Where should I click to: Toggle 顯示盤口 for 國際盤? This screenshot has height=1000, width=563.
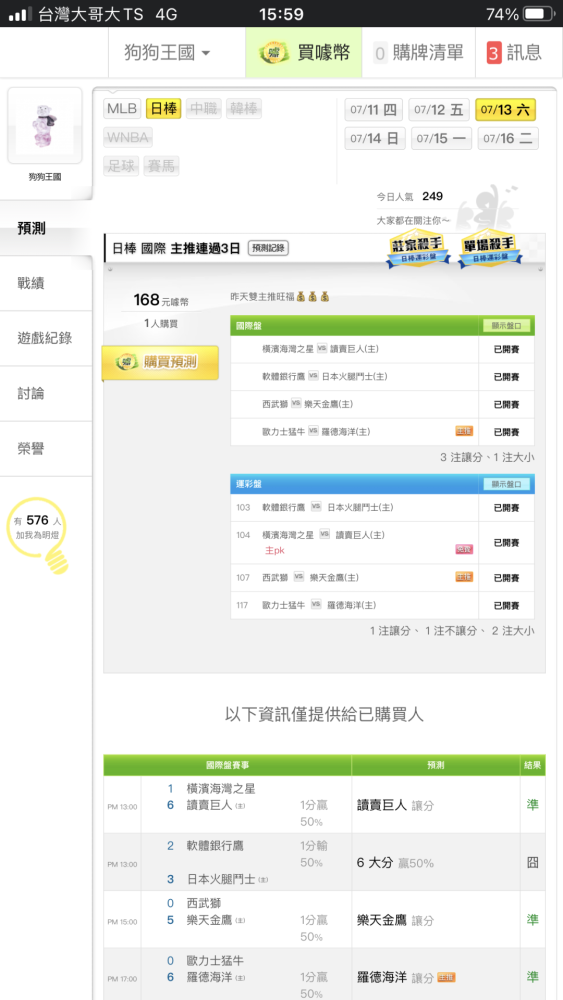click(506, 325)
